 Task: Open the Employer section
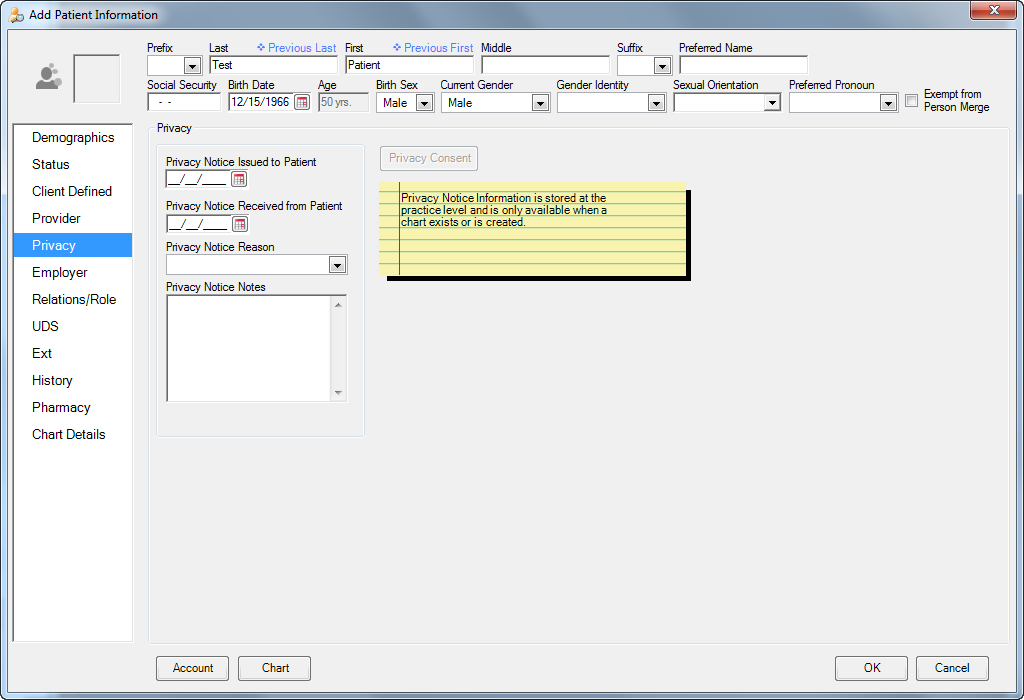point(73,272)
